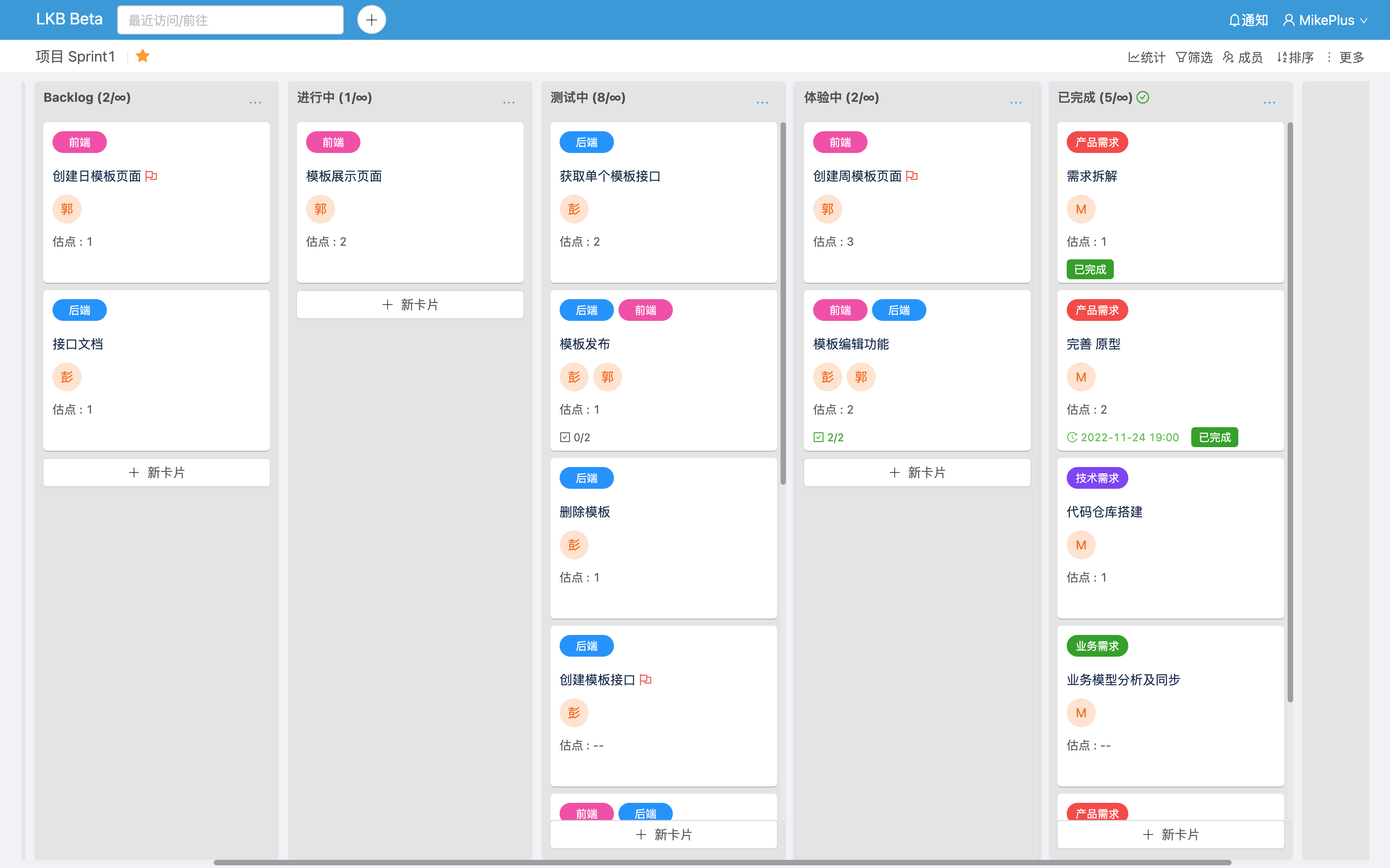Open the 更多 more menu
Screen dimensions: 1390x868
point(1345,57)
